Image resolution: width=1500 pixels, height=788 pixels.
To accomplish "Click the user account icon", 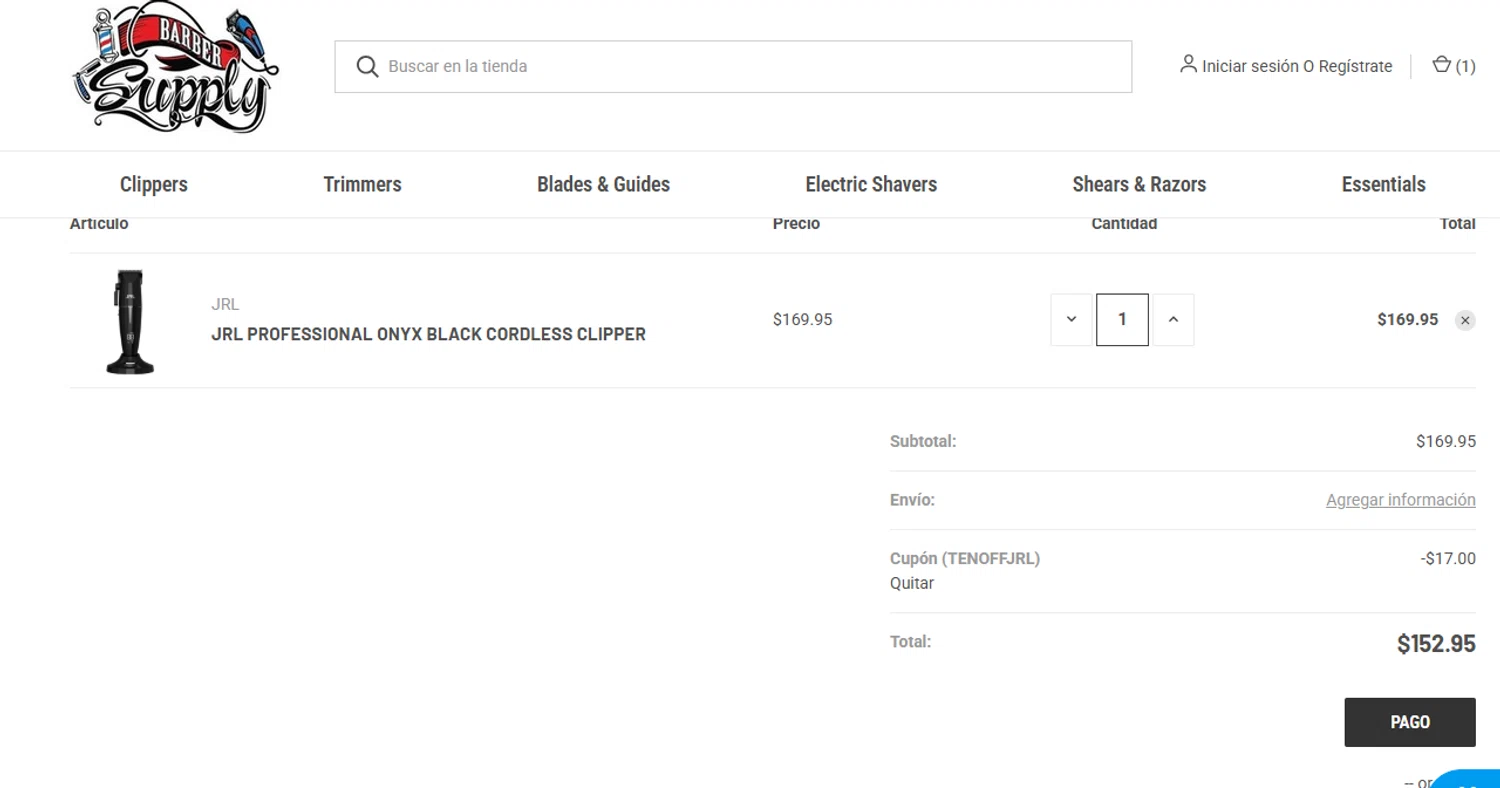I will pos(1188,64).
